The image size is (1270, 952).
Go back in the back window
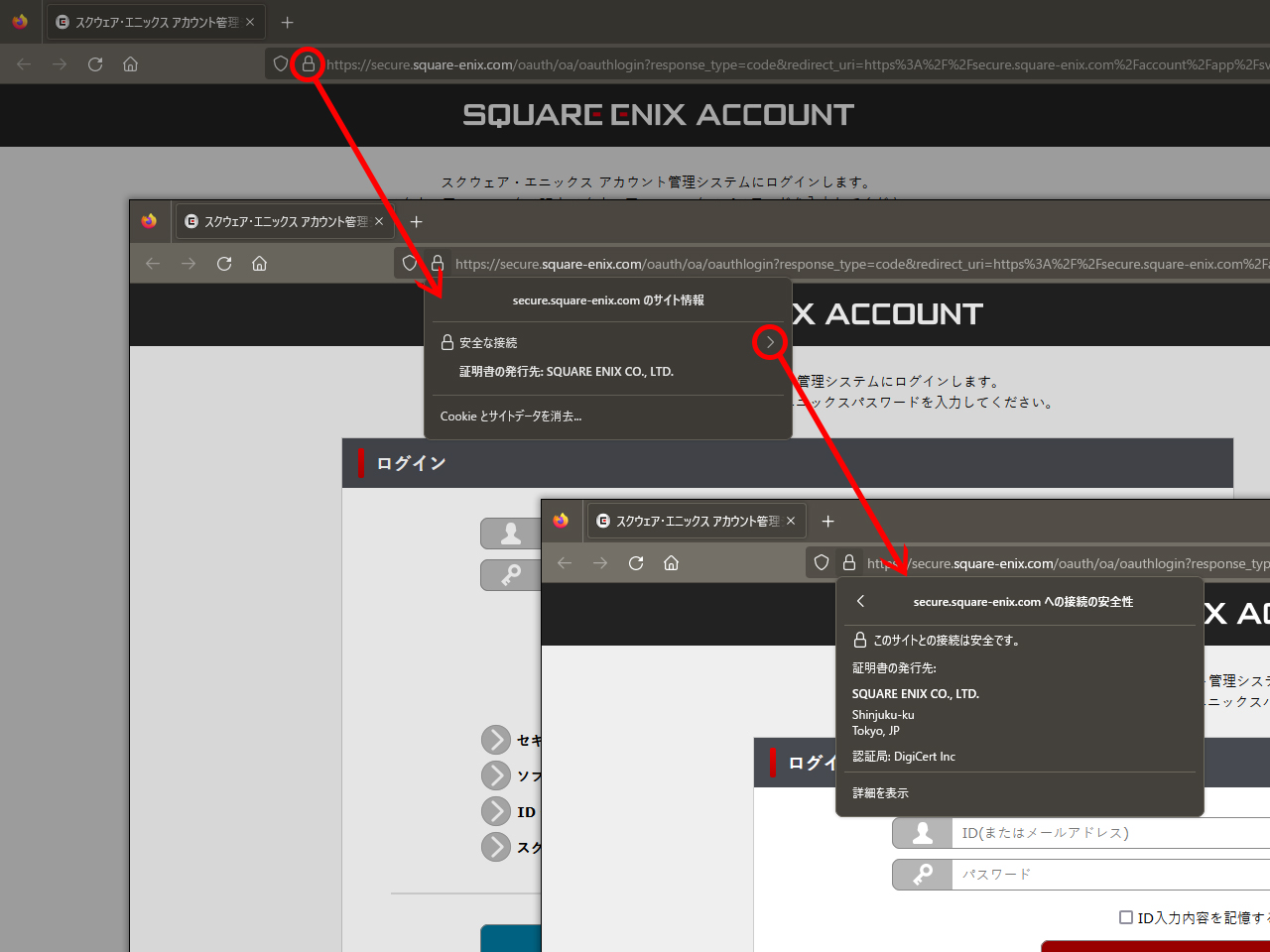tap(24, 64)
